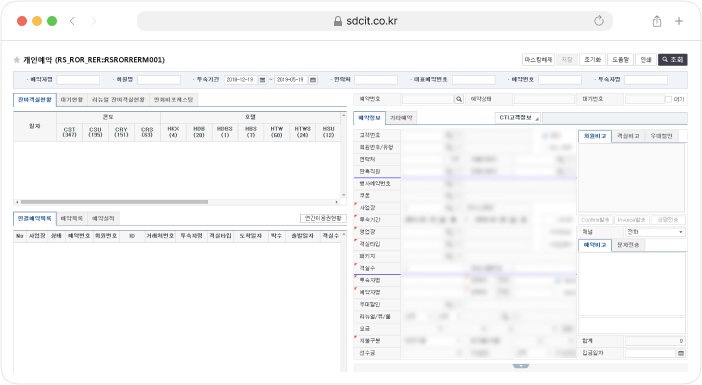The image size is (702, 385).
Task: Open the 예약목록 tab
Action: pos(72,218)
